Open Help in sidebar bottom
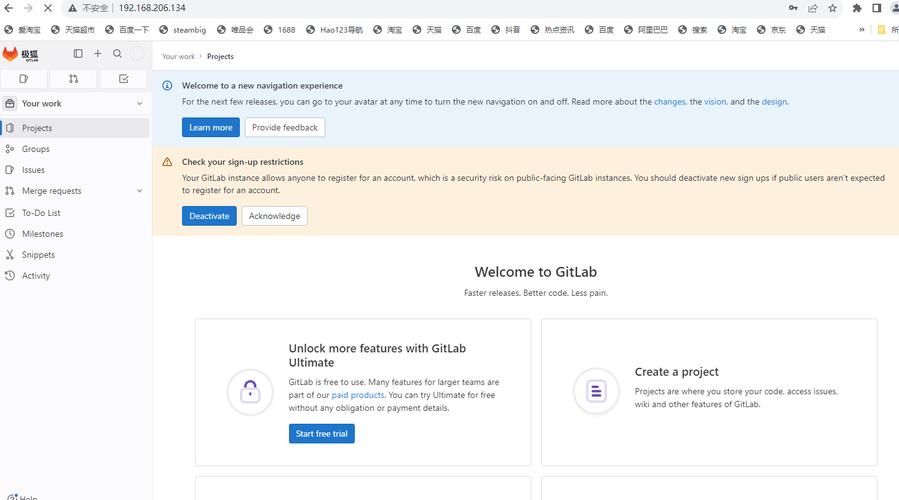The width and height of the screenshot is (899, 500). tap(23, 497)
